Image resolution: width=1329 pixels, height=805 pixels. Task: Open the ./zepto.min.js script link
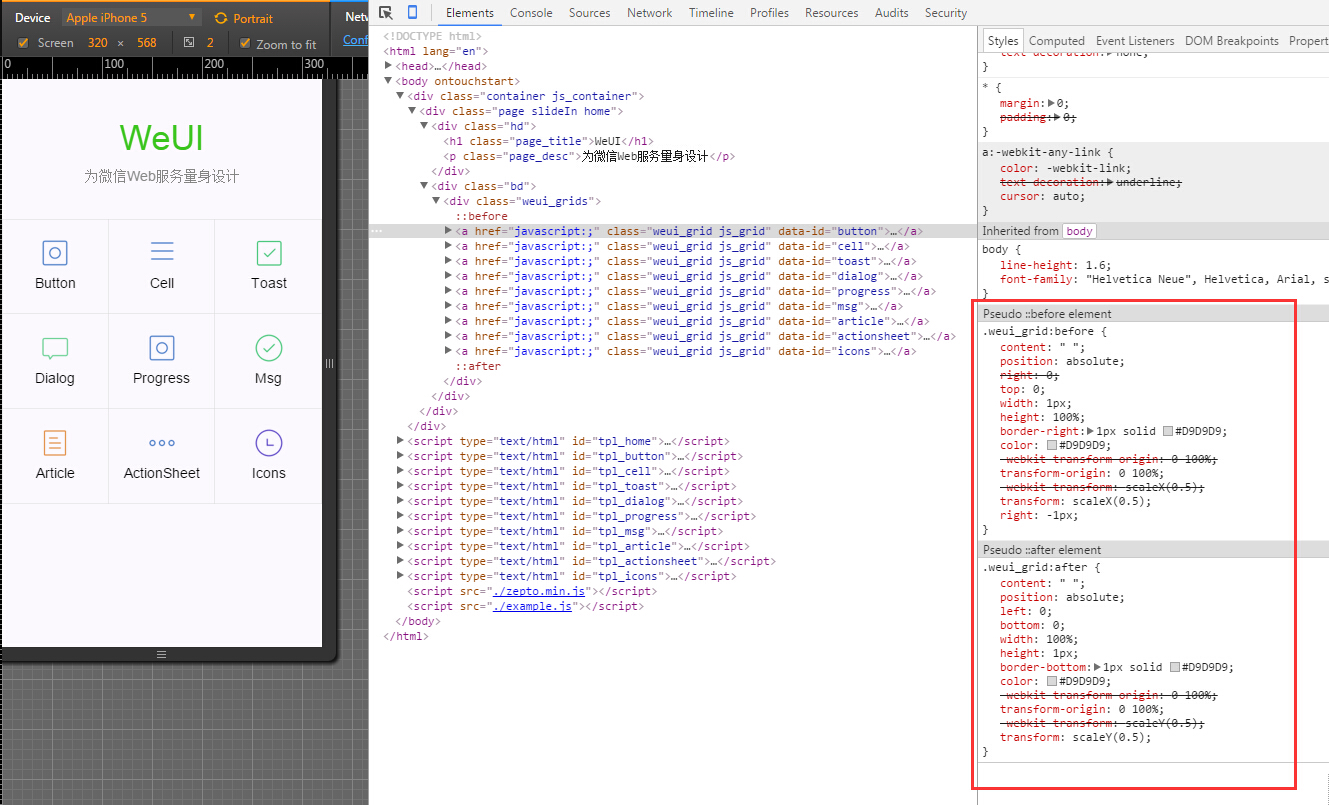click(x=538, y=591)
